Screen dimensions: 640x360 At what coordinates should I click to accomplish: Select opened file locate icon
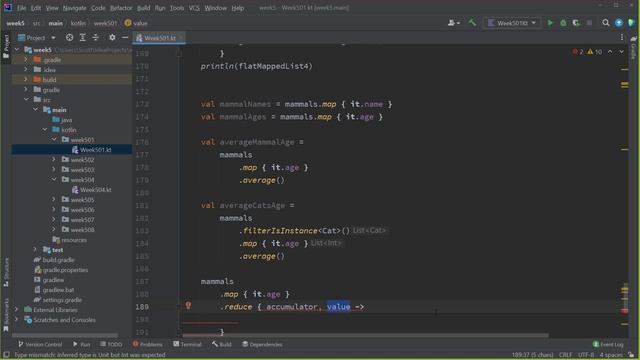pos(69,38)
